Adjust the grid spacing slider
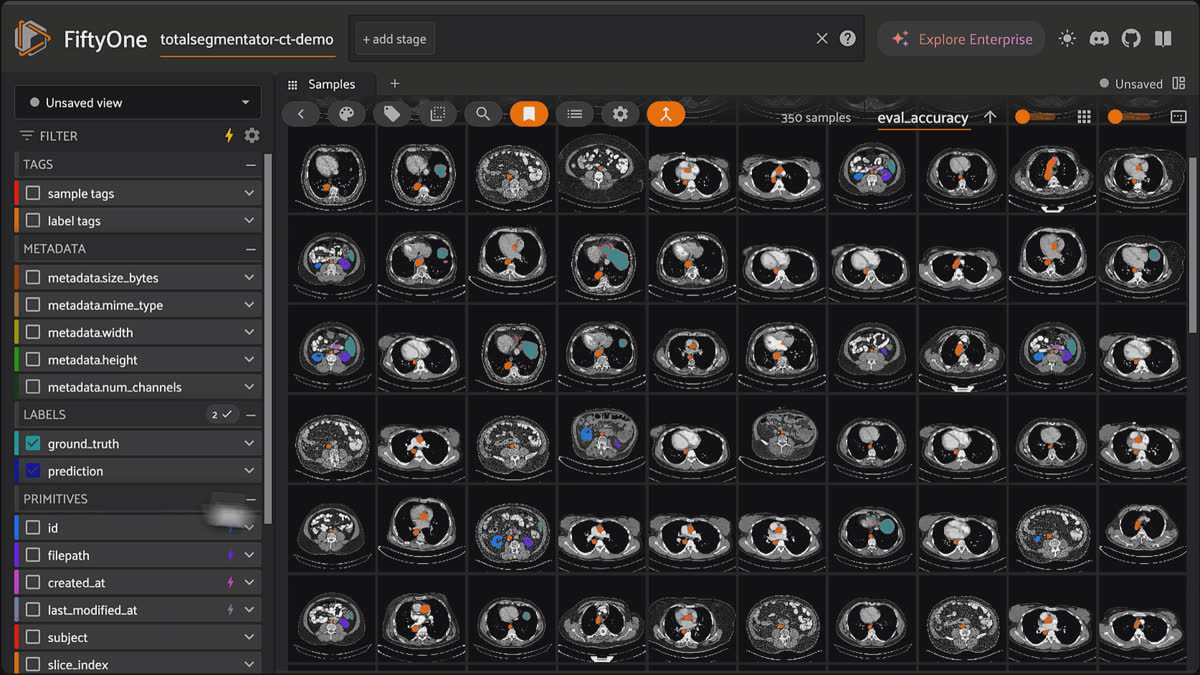The image size is (1200, 675). coord(1129,117)
